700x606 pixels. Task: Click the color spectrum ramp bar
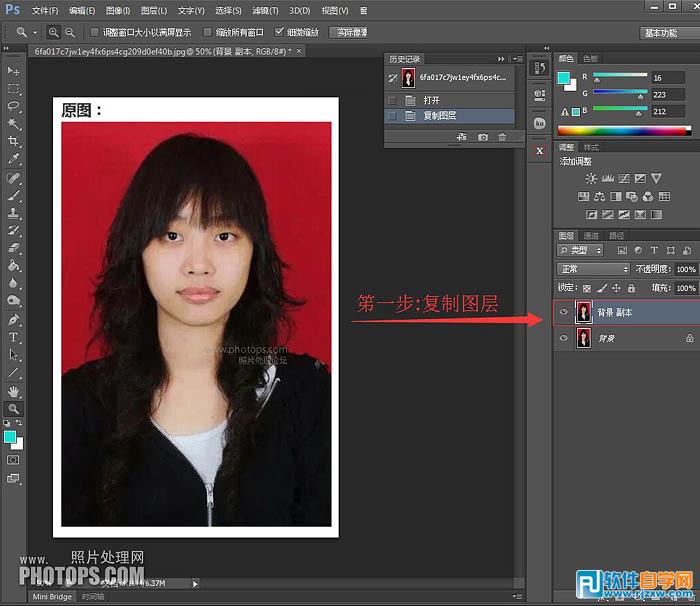pyautogui.click(x=623, y=130)
